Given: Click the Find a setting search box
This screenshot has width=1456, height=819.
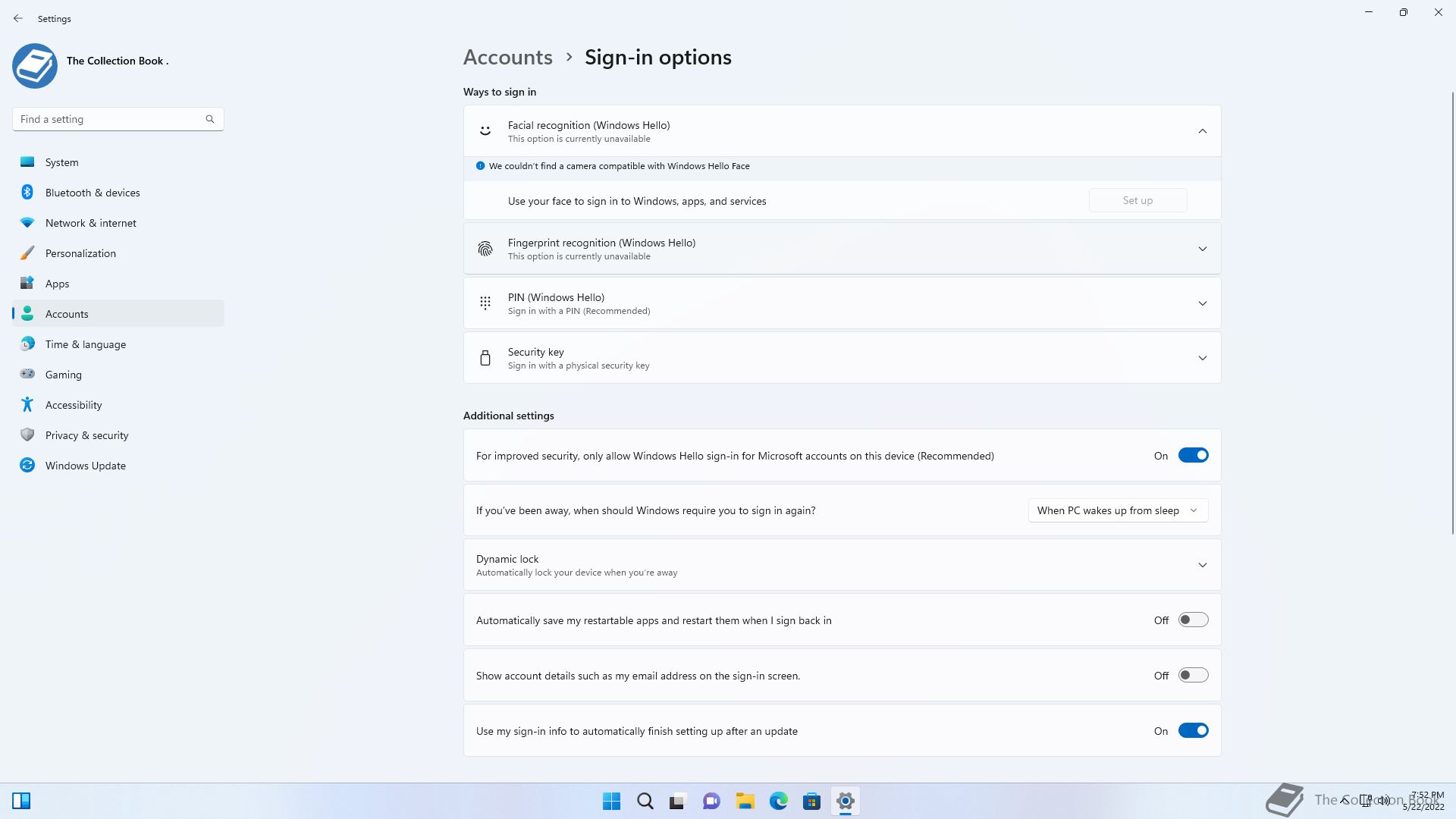Looking at the screenshot, I should click(118, 119).
